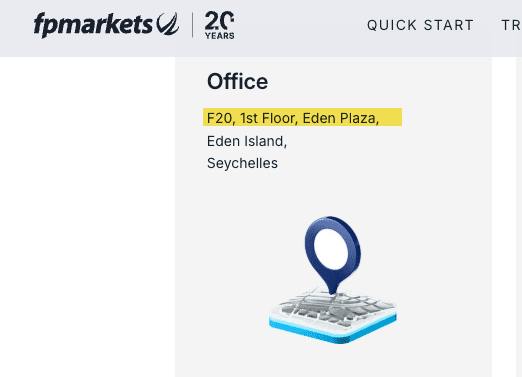This screenshot has width=522, height=377.
Task: Click the white center of the pin
Action: [333, 249]
